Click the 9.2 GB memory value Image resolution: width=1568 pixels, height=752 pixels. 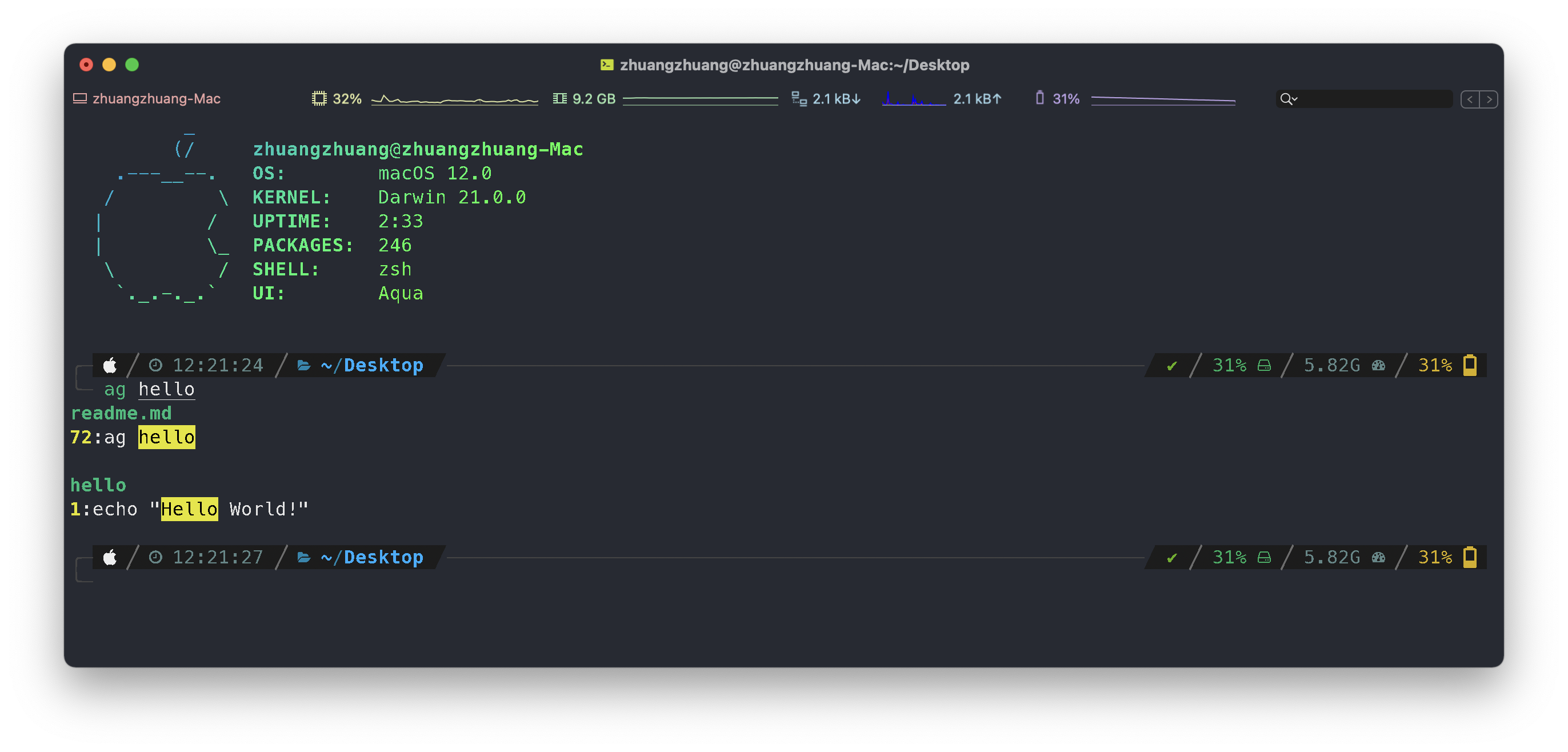[x=594, y=99]
